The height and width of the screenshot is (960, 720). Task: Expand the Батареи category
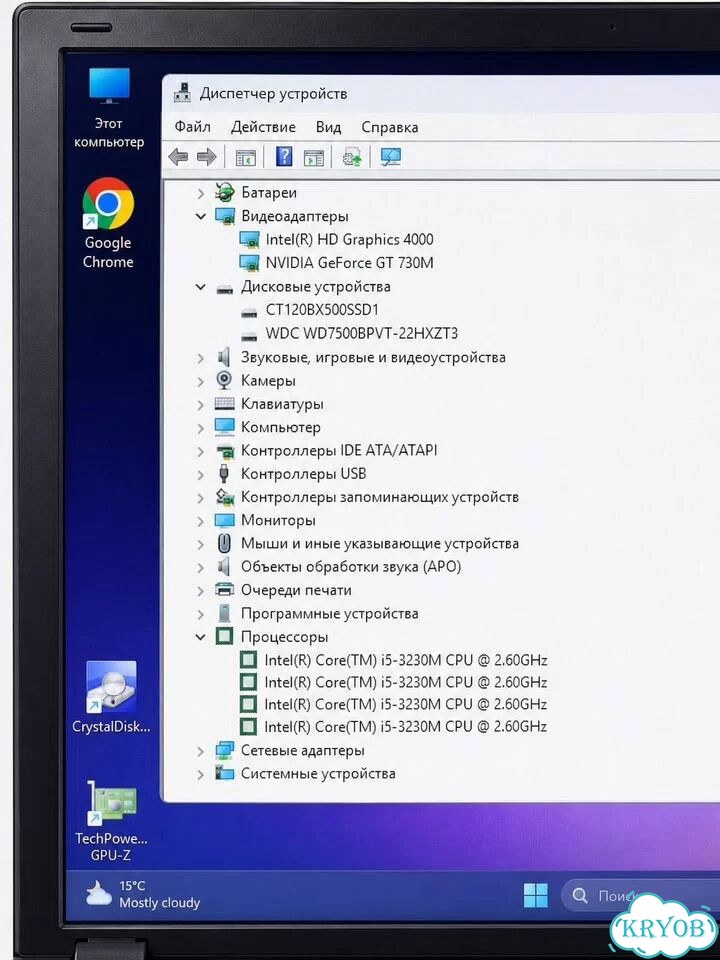[x=201, y=193]
